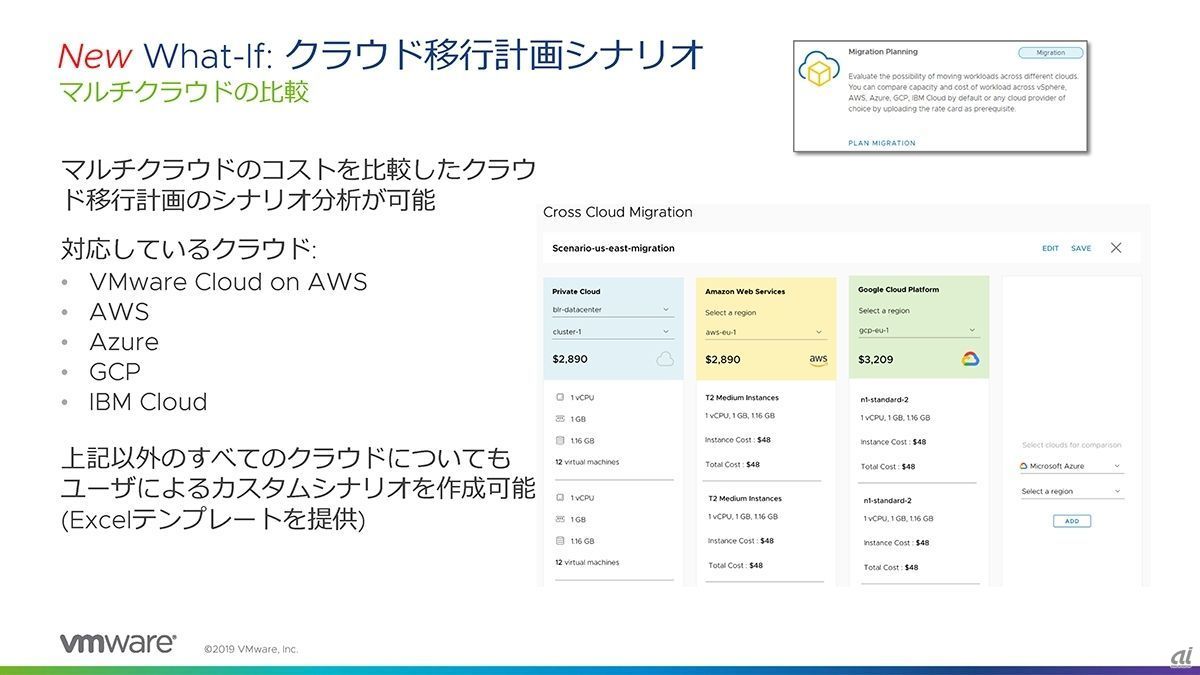
Task: Click the Private Cloud outline cloud icon
Action: tap(665, 359)
